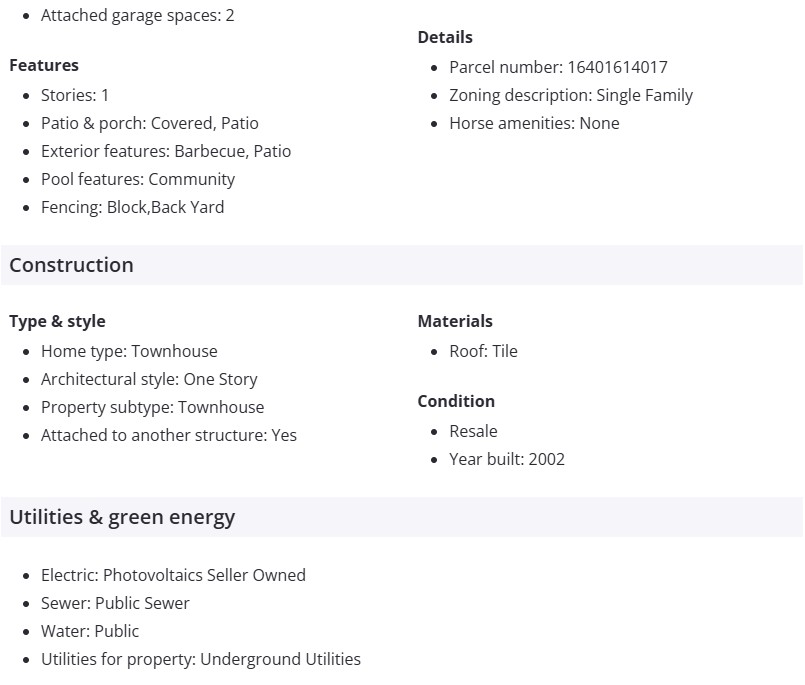Click Sewer: Public Sewer entry
This screenshot has height=685, width=805.
tap(115, 603)
